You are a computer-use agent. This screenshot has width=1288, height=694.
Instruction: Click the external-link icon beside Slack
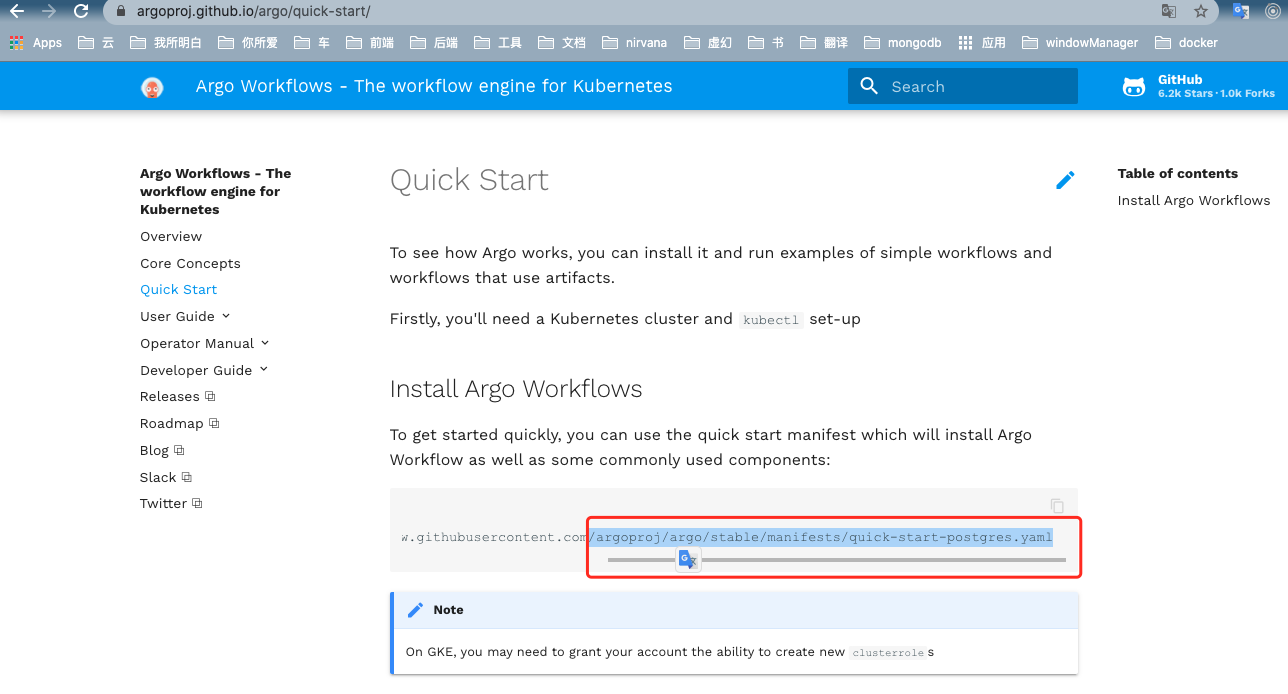pyautogui.click(x=185, y=477)
